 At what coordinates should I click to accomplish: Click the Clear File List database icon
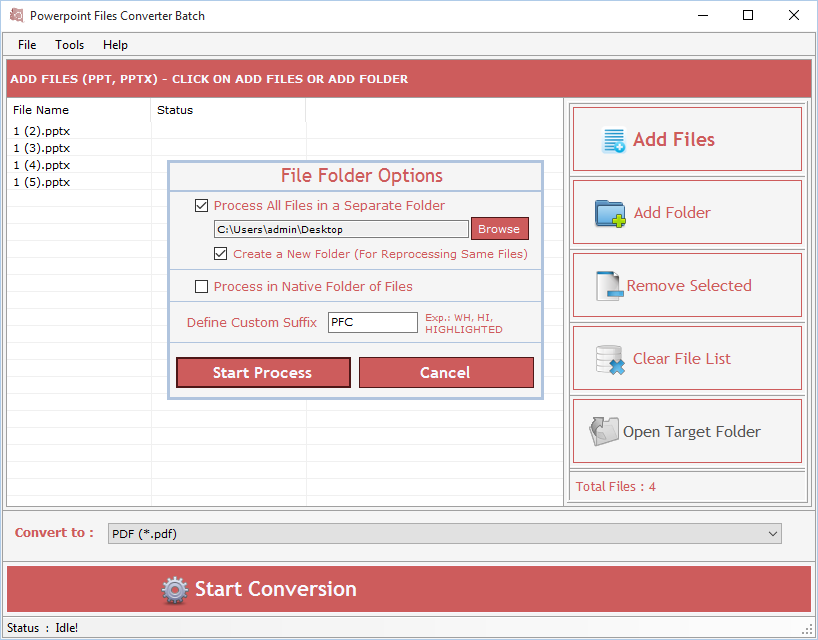(x=610, y=359)
